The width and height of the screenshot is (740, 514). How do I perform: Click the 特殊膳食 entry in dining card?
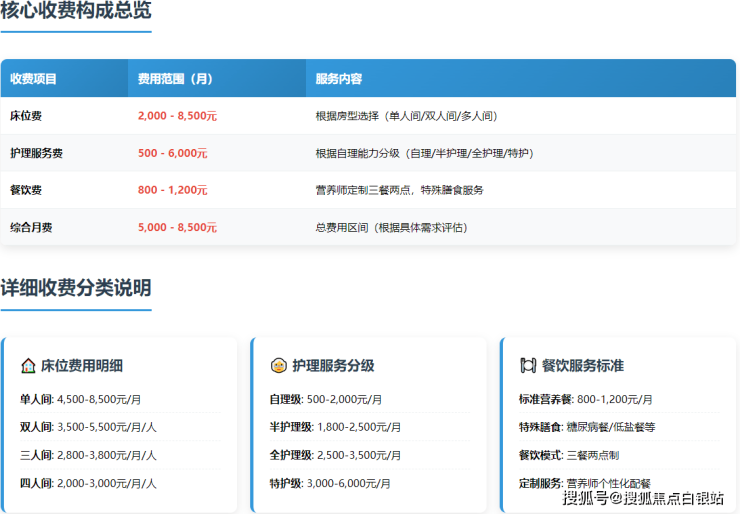[x=587, y=427]
